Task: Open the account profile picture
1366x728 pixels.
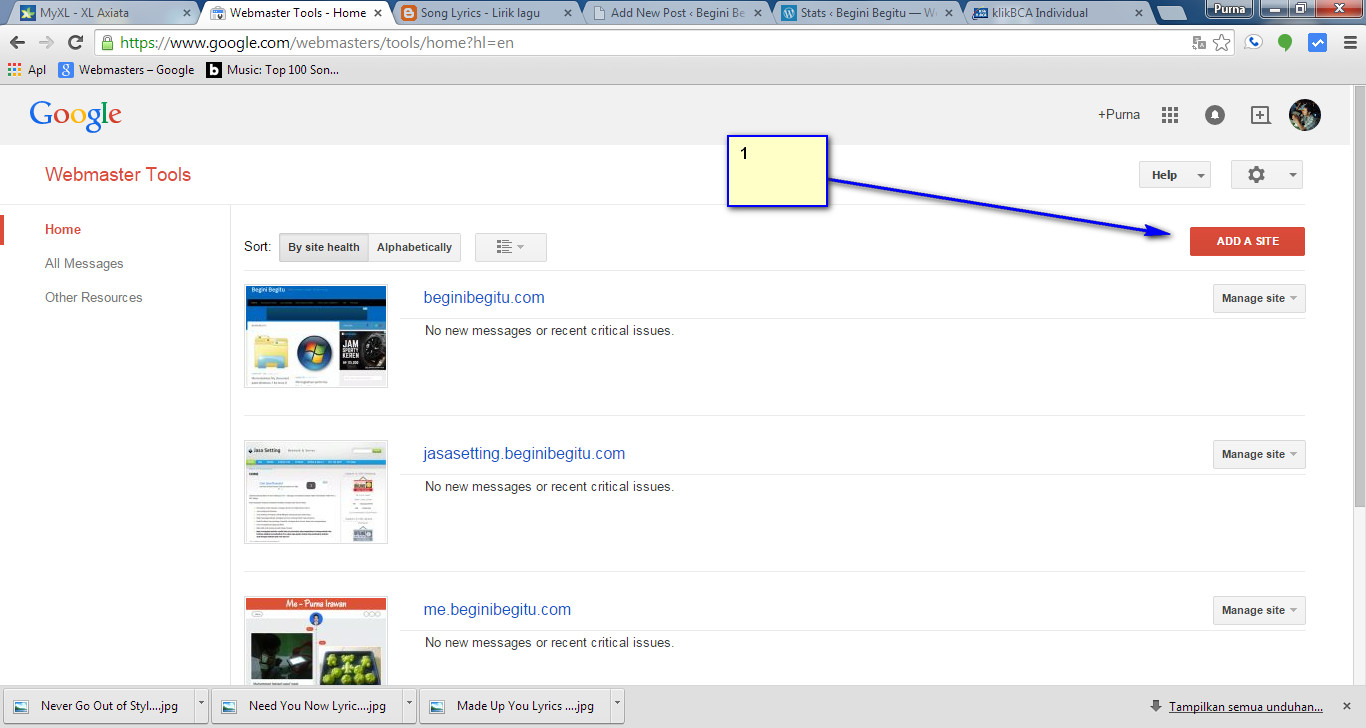Action: pyautogui.click(x=1305, y=115)
